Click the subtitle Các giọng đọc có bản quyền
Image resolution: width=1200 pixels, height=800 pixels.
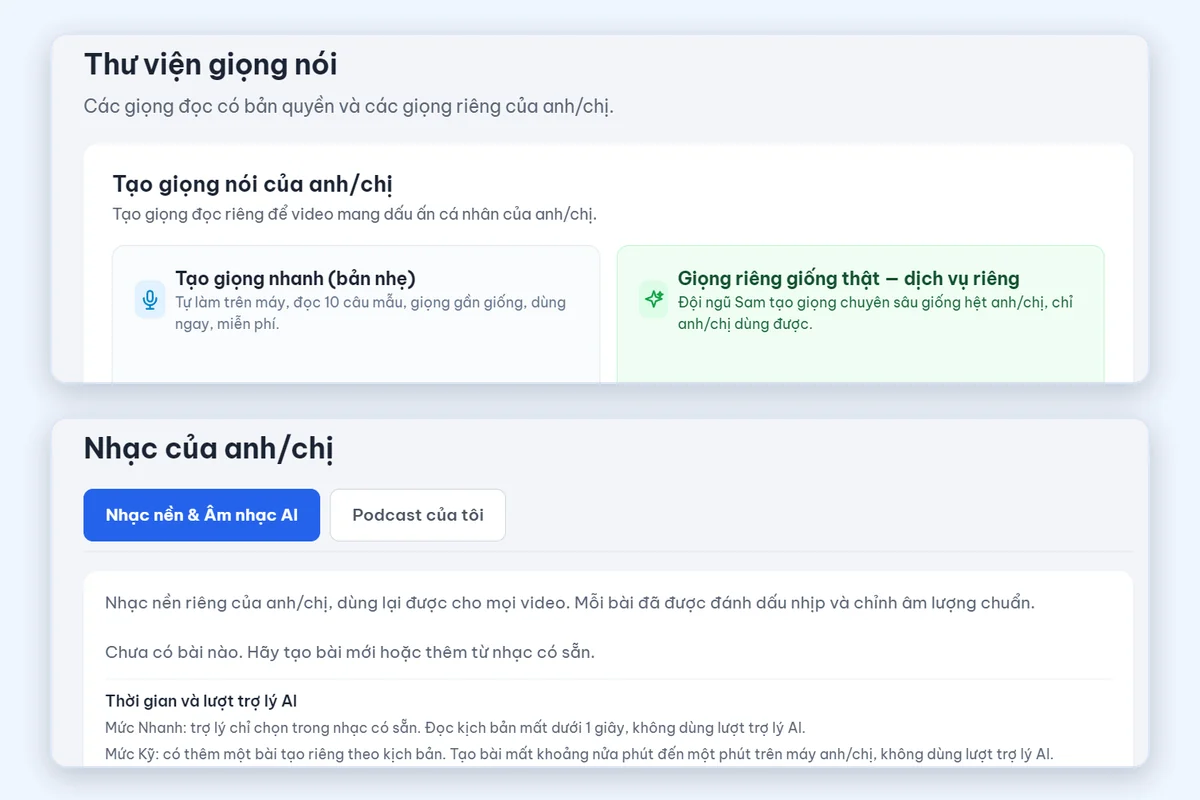[349, 106]
